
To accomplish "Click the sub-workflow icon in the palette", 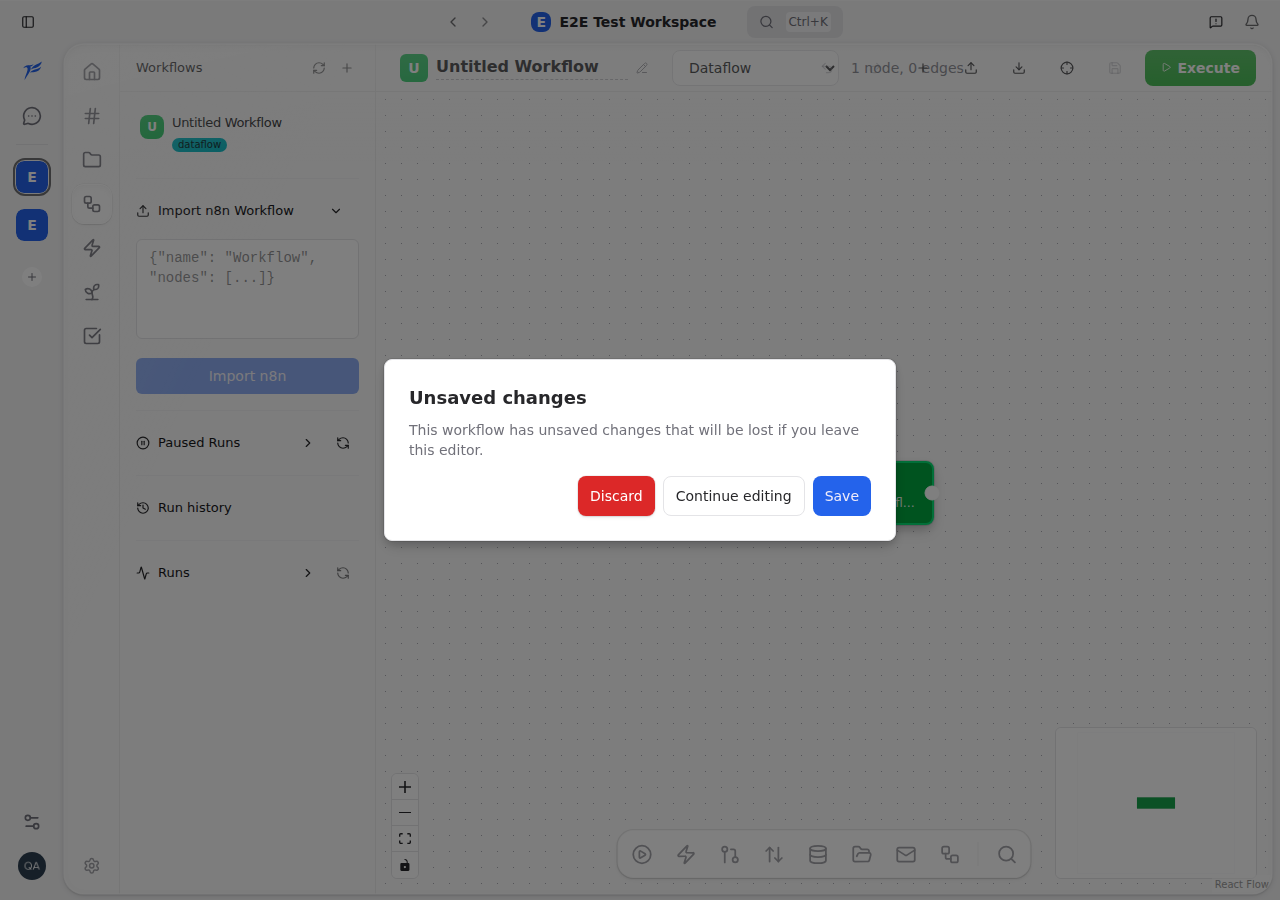I will [950, 855].
